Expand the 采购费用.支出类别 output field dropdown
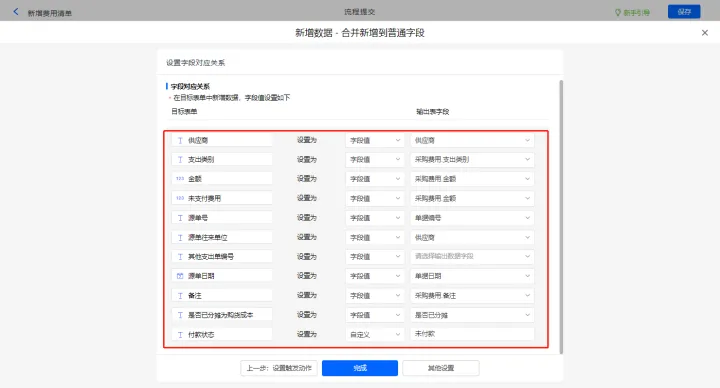Viewport: 720px width, 388px height. click(472, 160)
